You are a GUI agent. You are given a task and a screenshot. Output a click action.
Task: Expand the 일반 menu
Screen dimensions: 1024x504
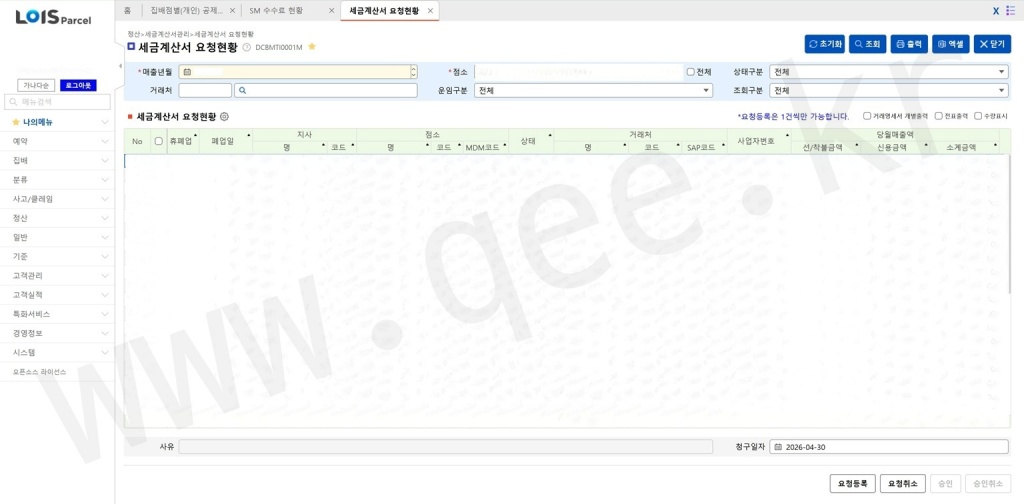coord(57,237)
